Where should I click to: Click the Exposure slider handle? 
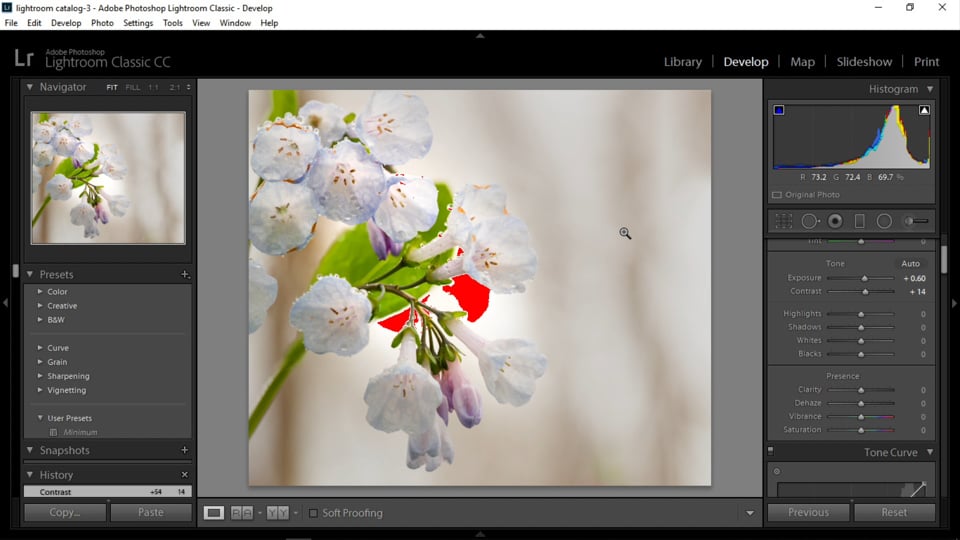pyautogui.click(x=864, y=278)
